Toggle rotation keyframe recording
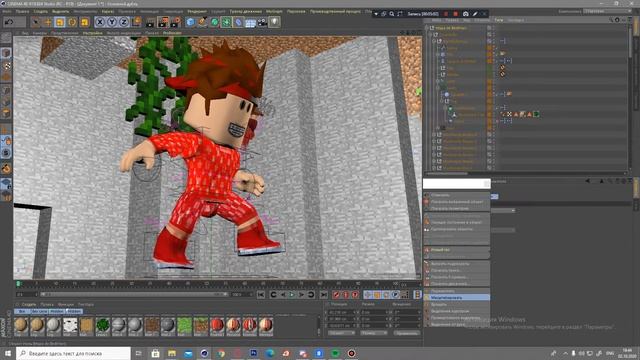This screenshot has width=640, height=360. click(x=386, y=294)
